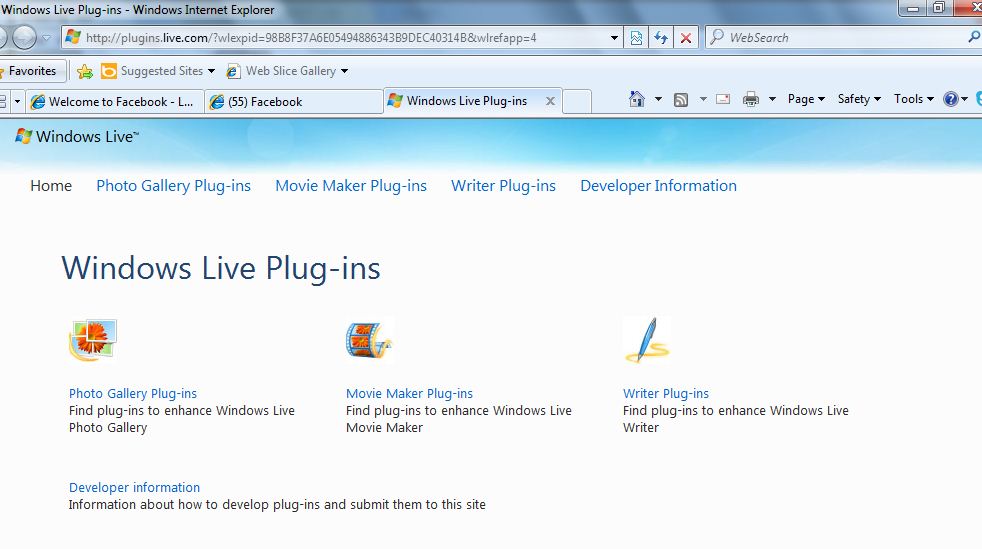Restore down the browser window
This screenshot has width=982, height=549.
(x=938, y=8)
